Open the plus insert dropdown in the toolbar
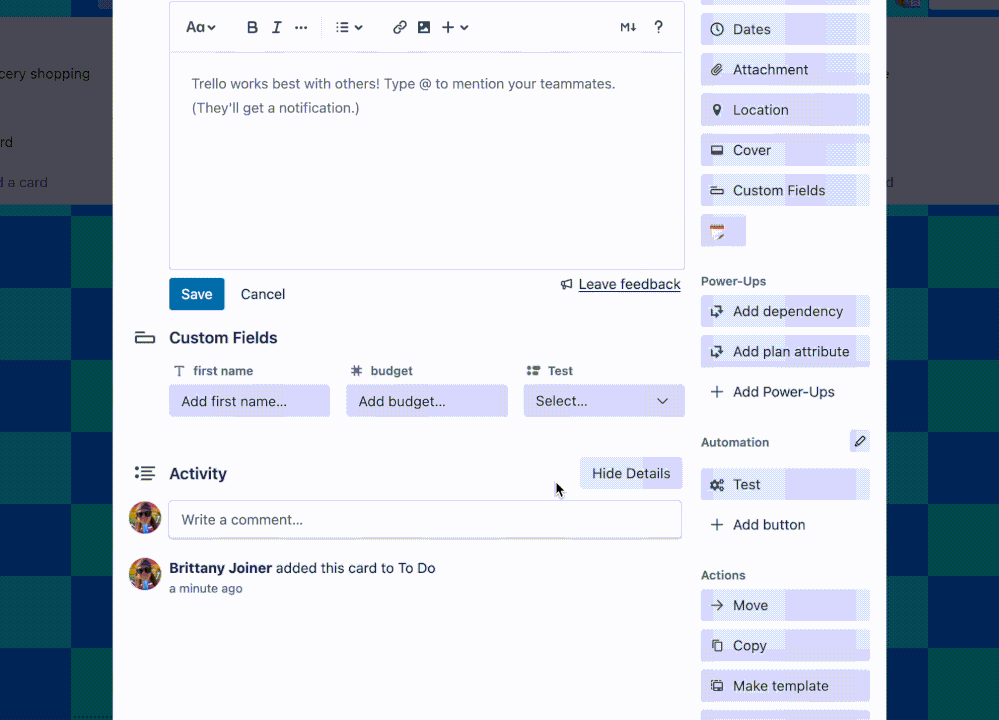999x720 pixels. pos(455,27)
